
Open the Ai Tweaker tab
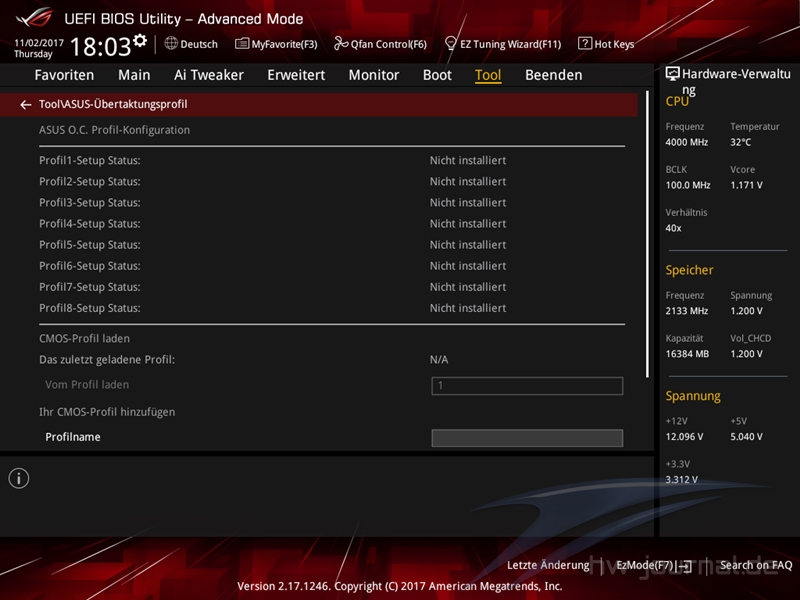tap(209, 75)
